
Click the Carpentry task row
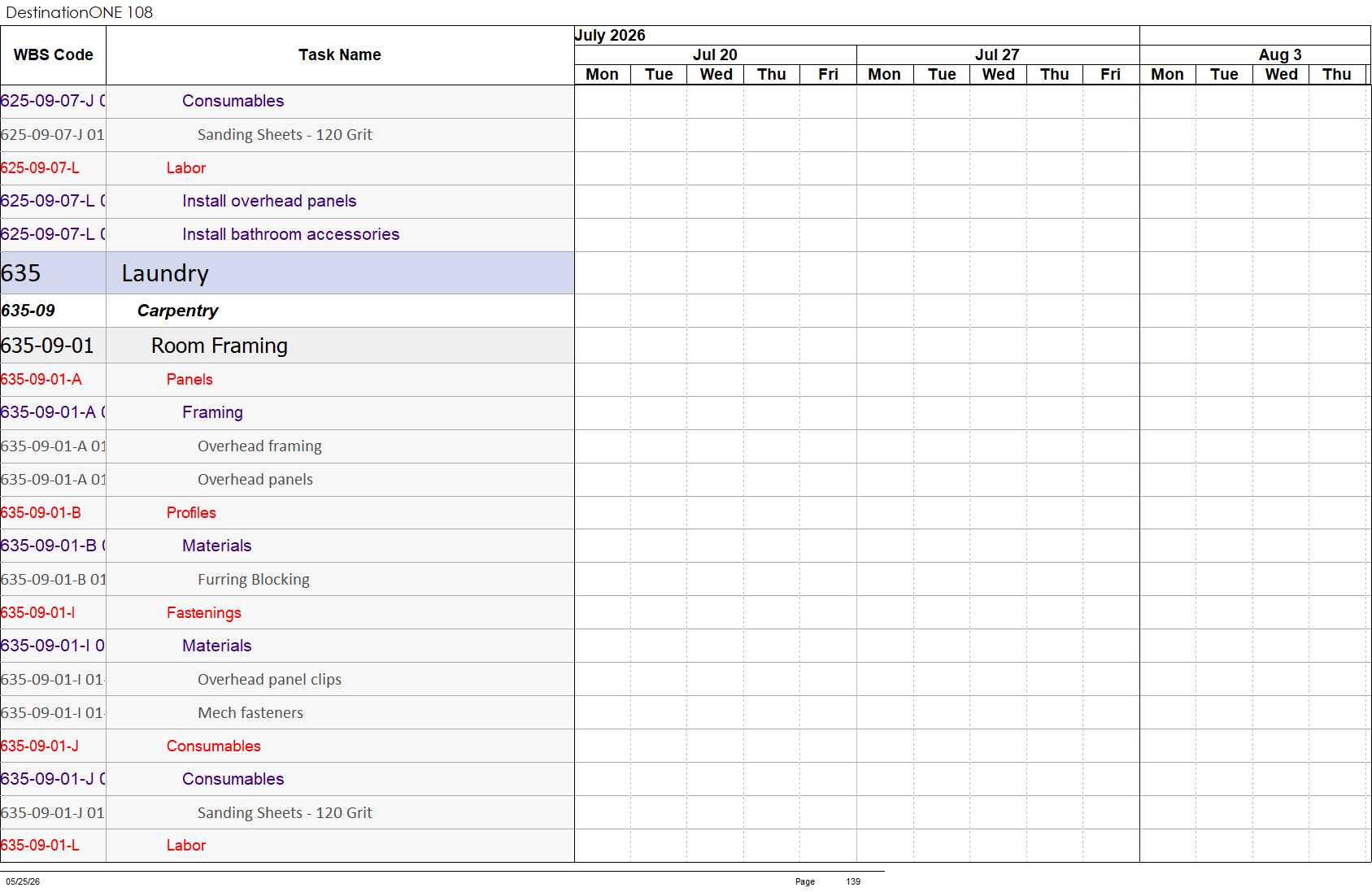tap(287, 311)
